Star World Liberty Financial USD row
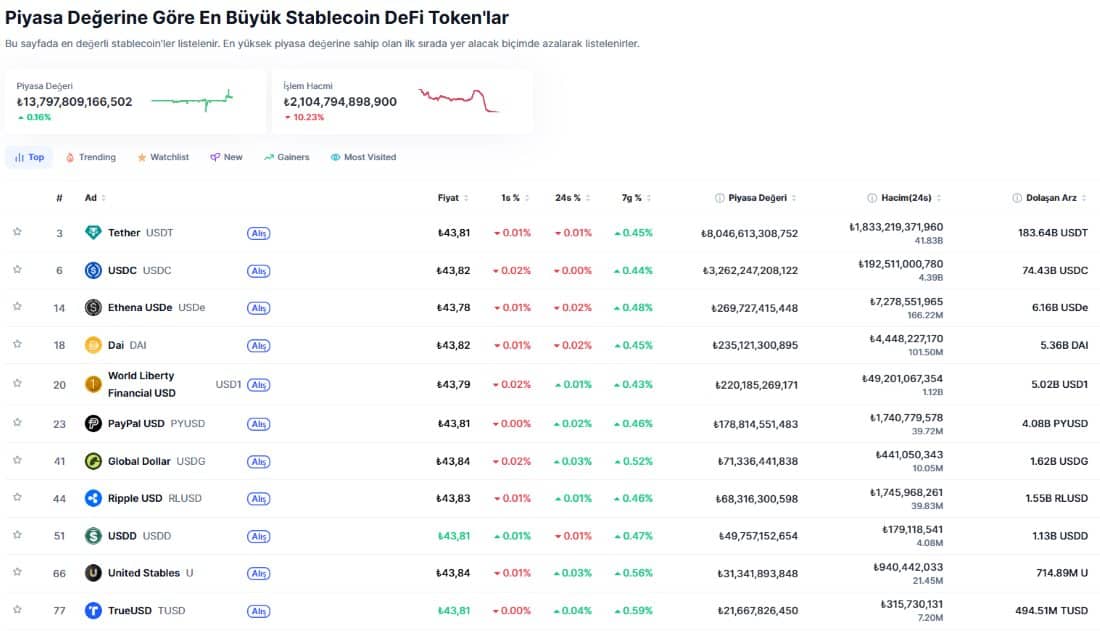1100x631 pixels. 18,383
